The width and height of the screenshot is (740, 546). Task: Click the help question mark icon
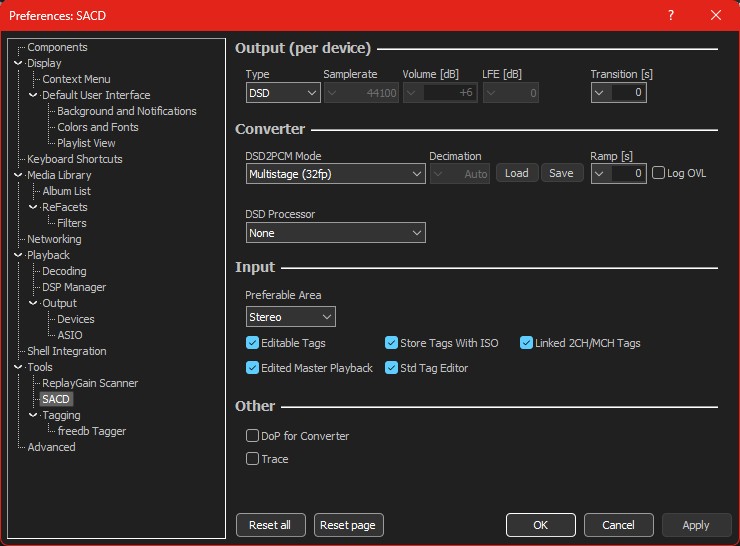[670, 15]
